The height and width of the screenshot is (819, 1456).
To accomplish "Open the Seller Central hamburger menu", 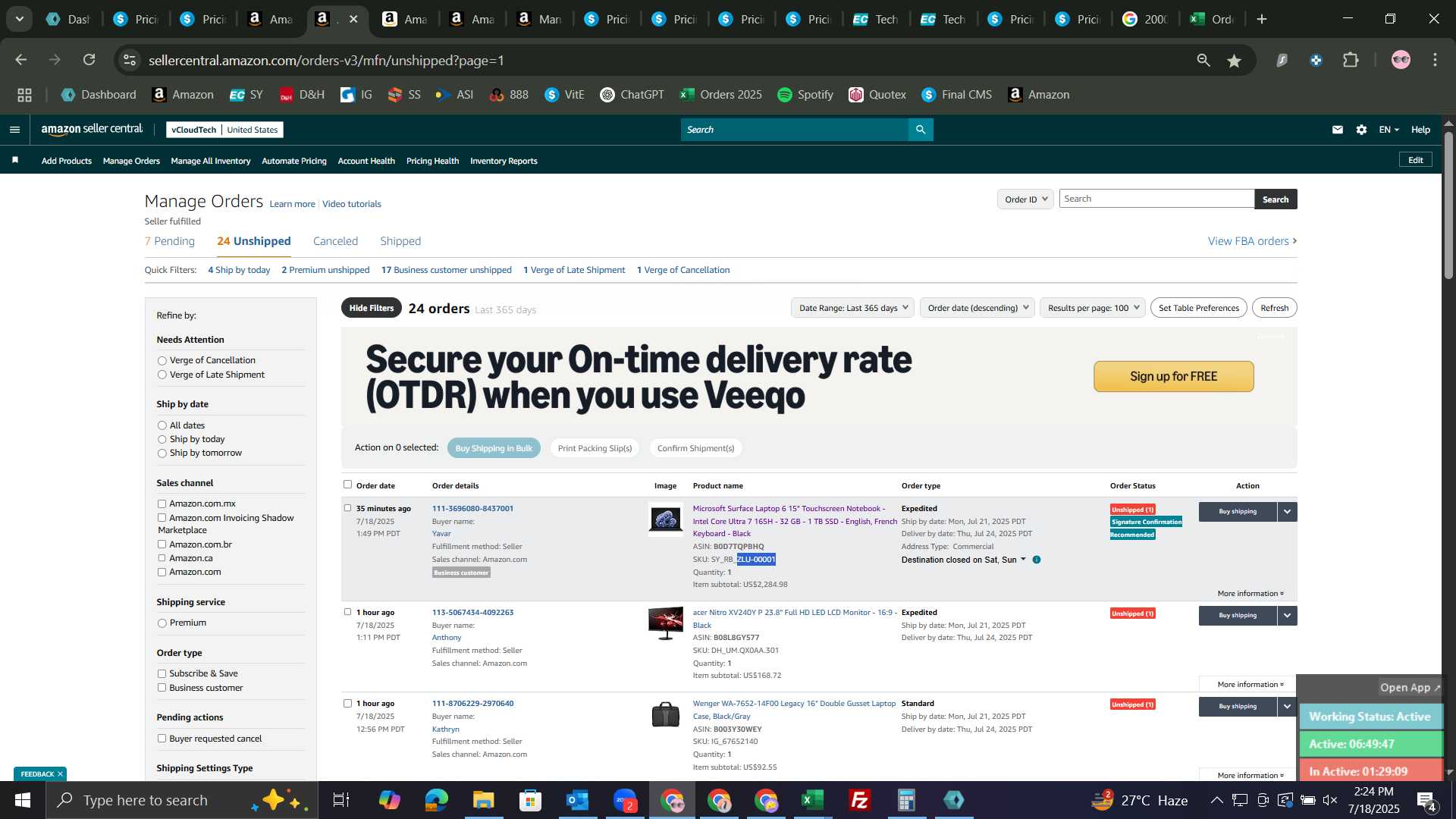I will 14,130.
